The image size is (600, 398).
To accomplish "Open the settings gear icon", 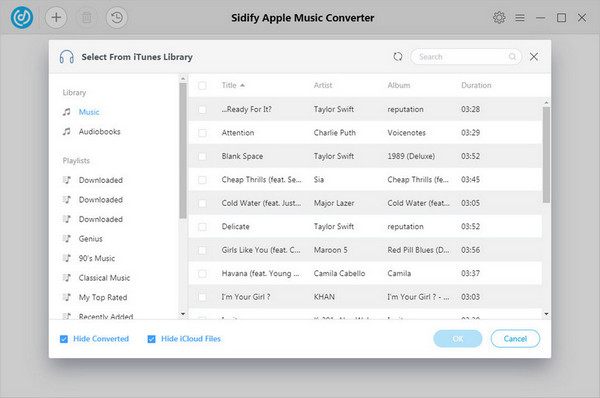I will point(499,18).
